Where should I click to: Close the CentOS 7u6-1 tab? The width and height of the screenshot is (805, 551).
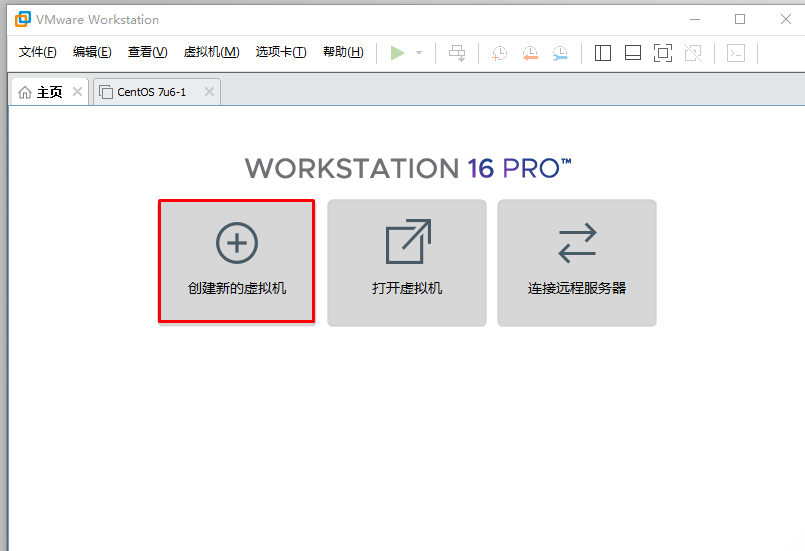coord(209,91)
